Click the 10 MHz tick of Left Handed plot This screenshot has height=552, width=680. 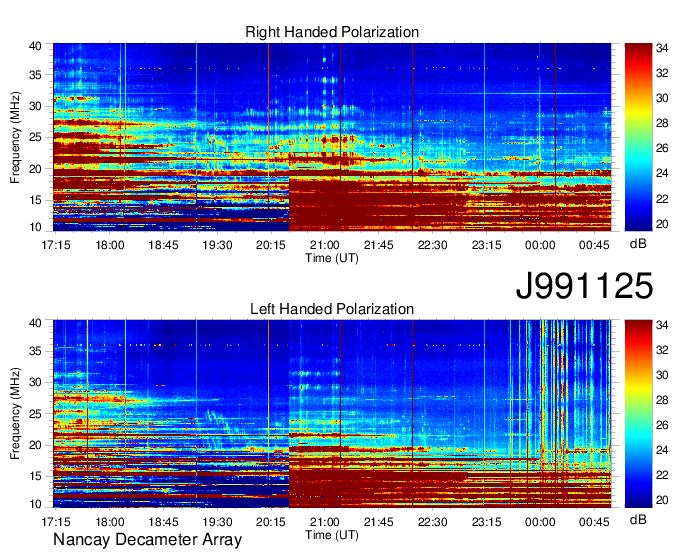pyautogui.click(x=36, y=504)
